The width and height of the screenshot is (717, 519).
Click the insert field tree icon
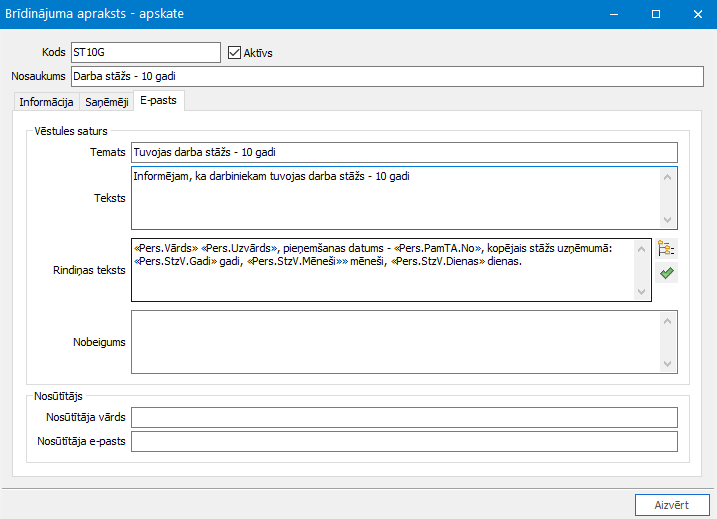667,250
